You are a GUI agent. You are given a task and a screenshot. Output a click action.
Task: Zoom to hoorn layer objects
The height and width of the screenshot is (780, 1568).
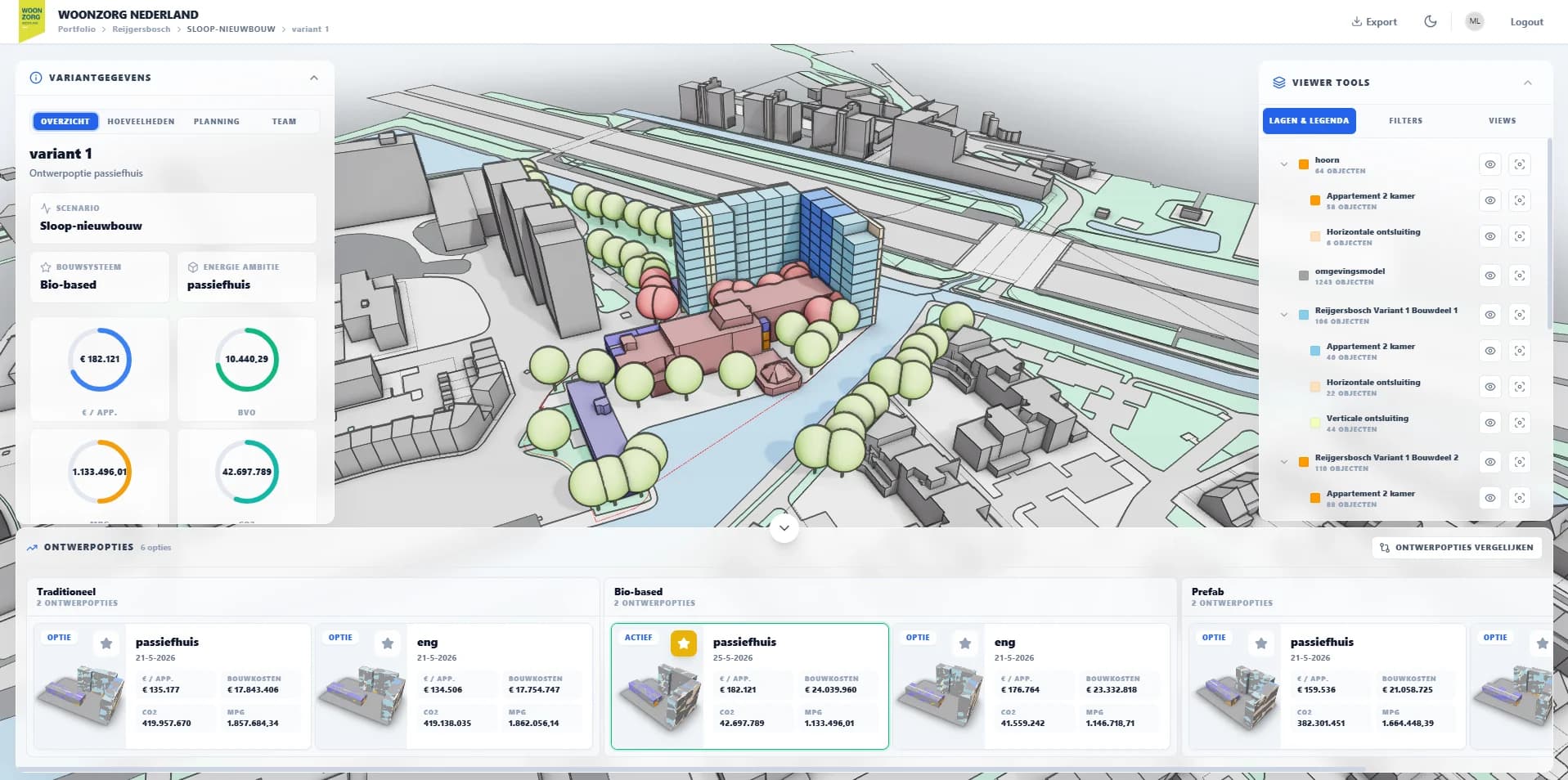click(1519, 164)
